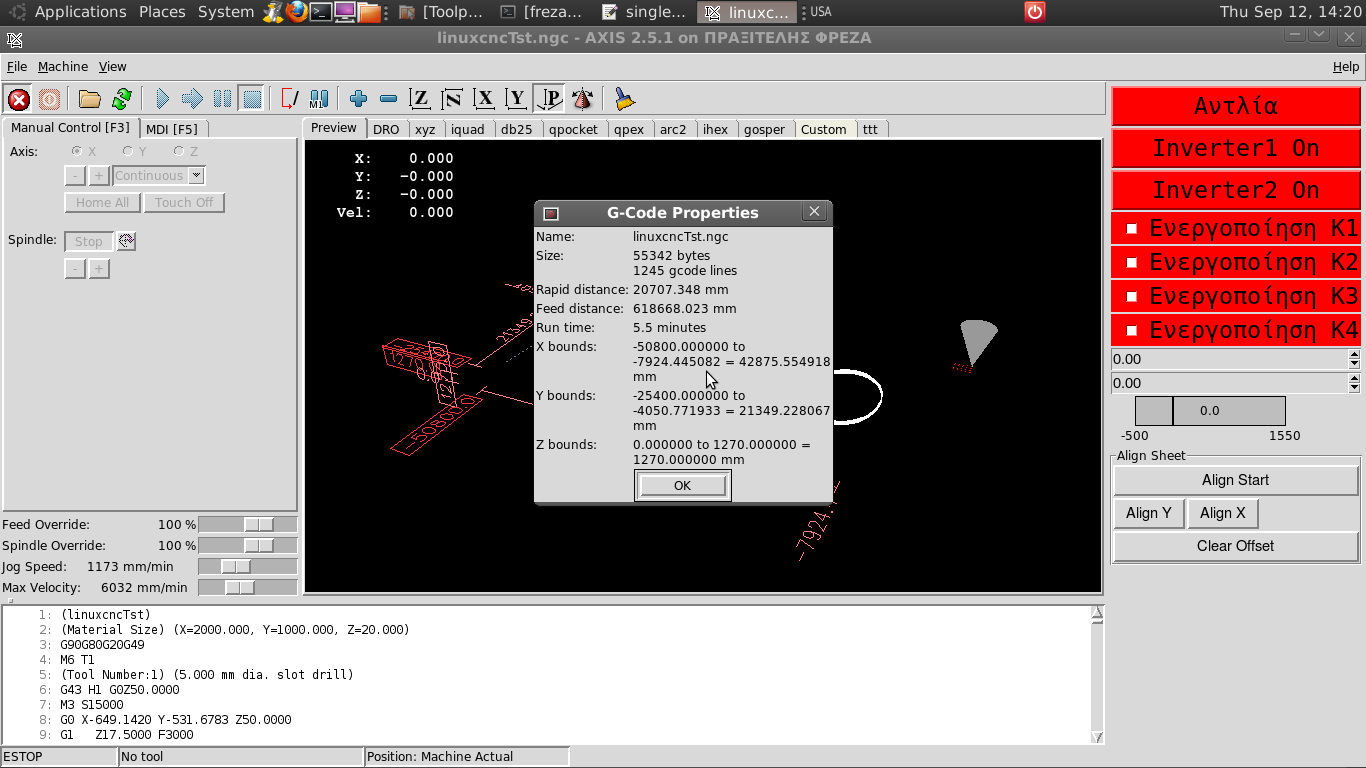This screenshot has height=768, width=1366.
Task: Toggle Inverter2 On
Action: [1236, 190]
